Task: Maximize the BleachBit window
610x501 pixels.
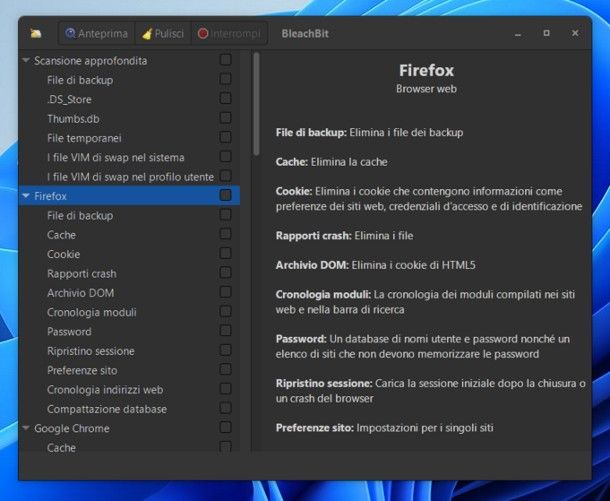Action: 546,33
